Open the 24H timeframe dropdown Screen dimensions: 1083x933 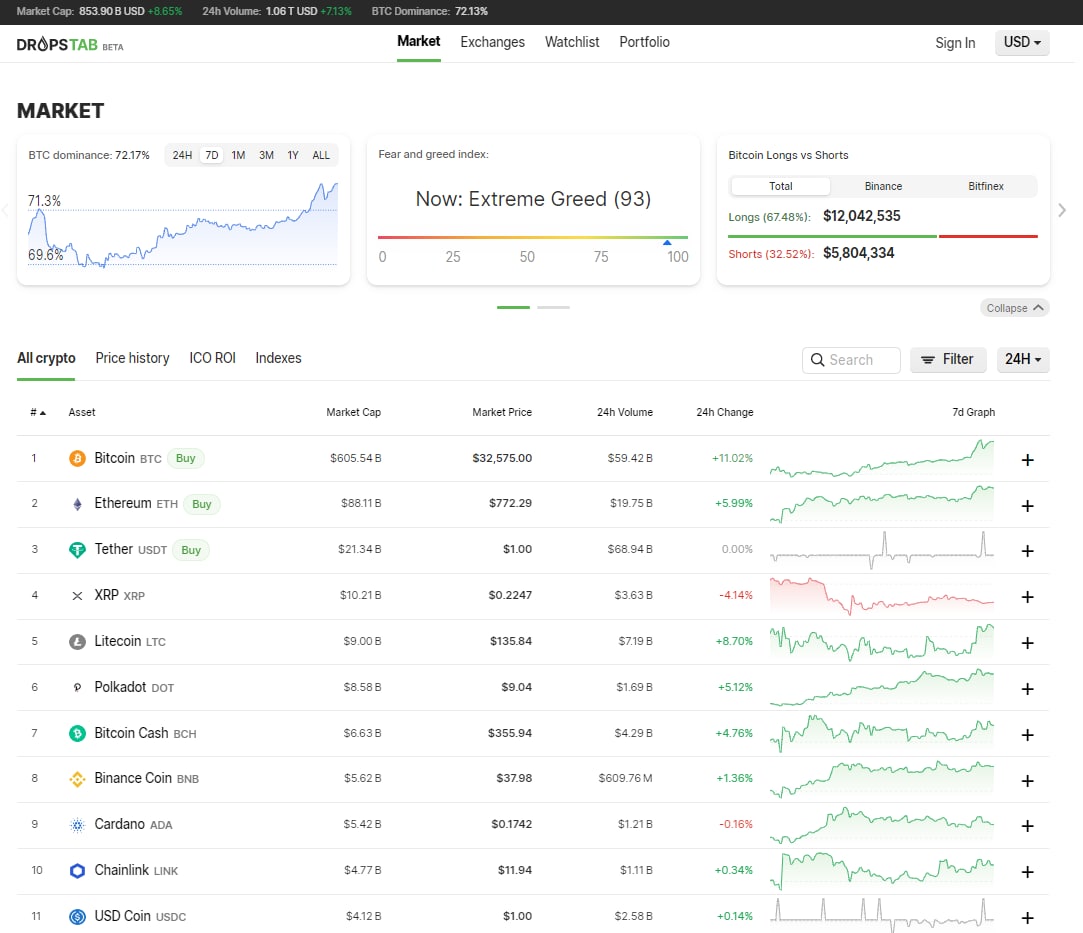pyautogui.click(x=1022, y=360)
